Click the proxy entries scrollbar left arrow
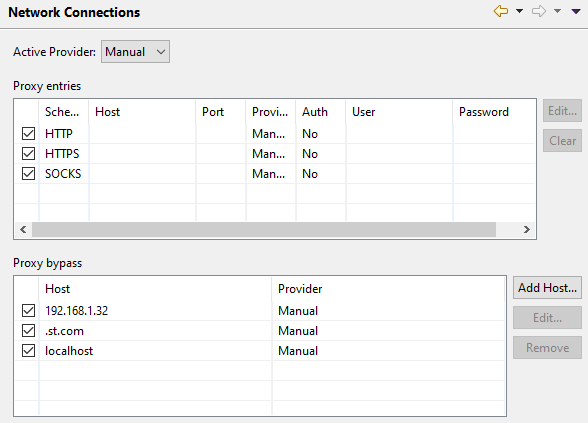Image resolution: width=588 pixels, height=423 pixels. pyautogui.click(x=23, y=230)
